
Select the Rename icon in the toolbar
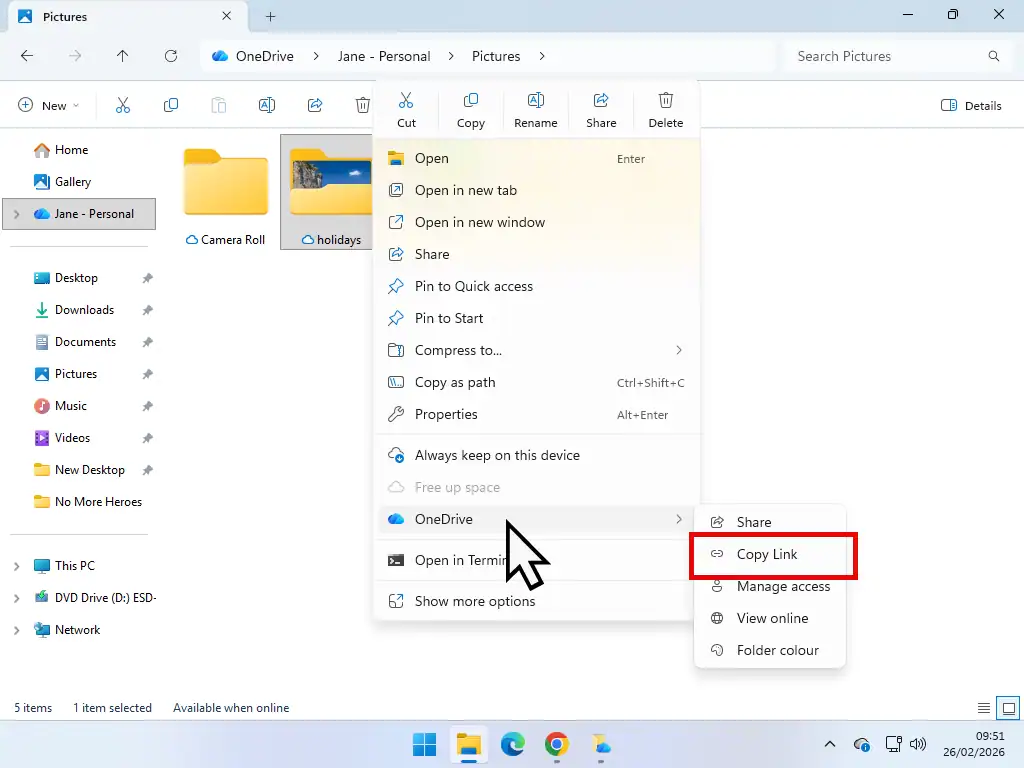[535, 105]
